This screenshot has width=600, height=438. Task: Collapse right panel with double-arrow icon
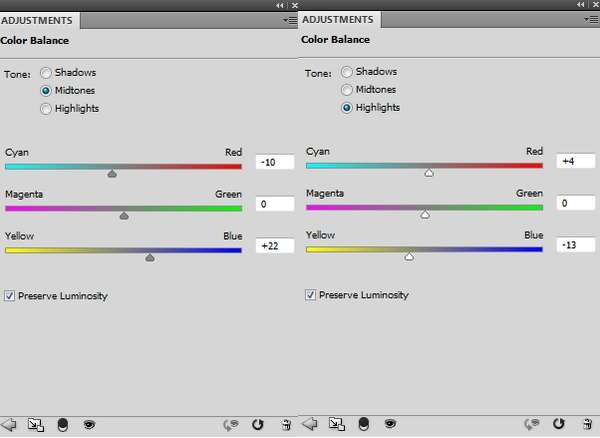tap(581, 4)
